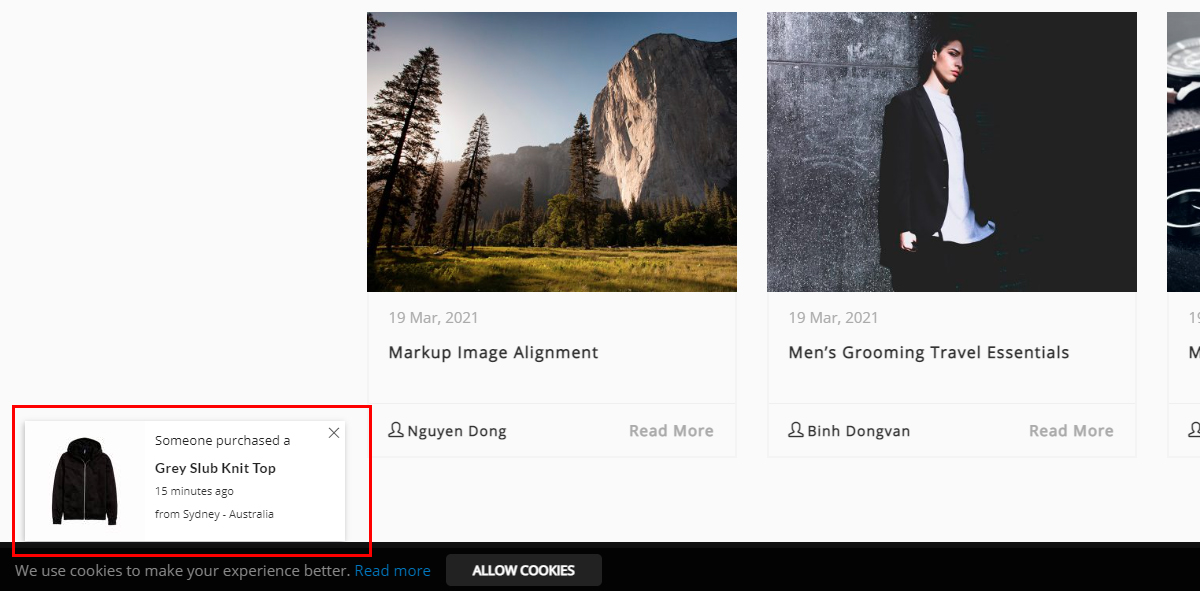Close the purchase notification popup
This screenshot has width=1200, height=591.
[334, 433]
